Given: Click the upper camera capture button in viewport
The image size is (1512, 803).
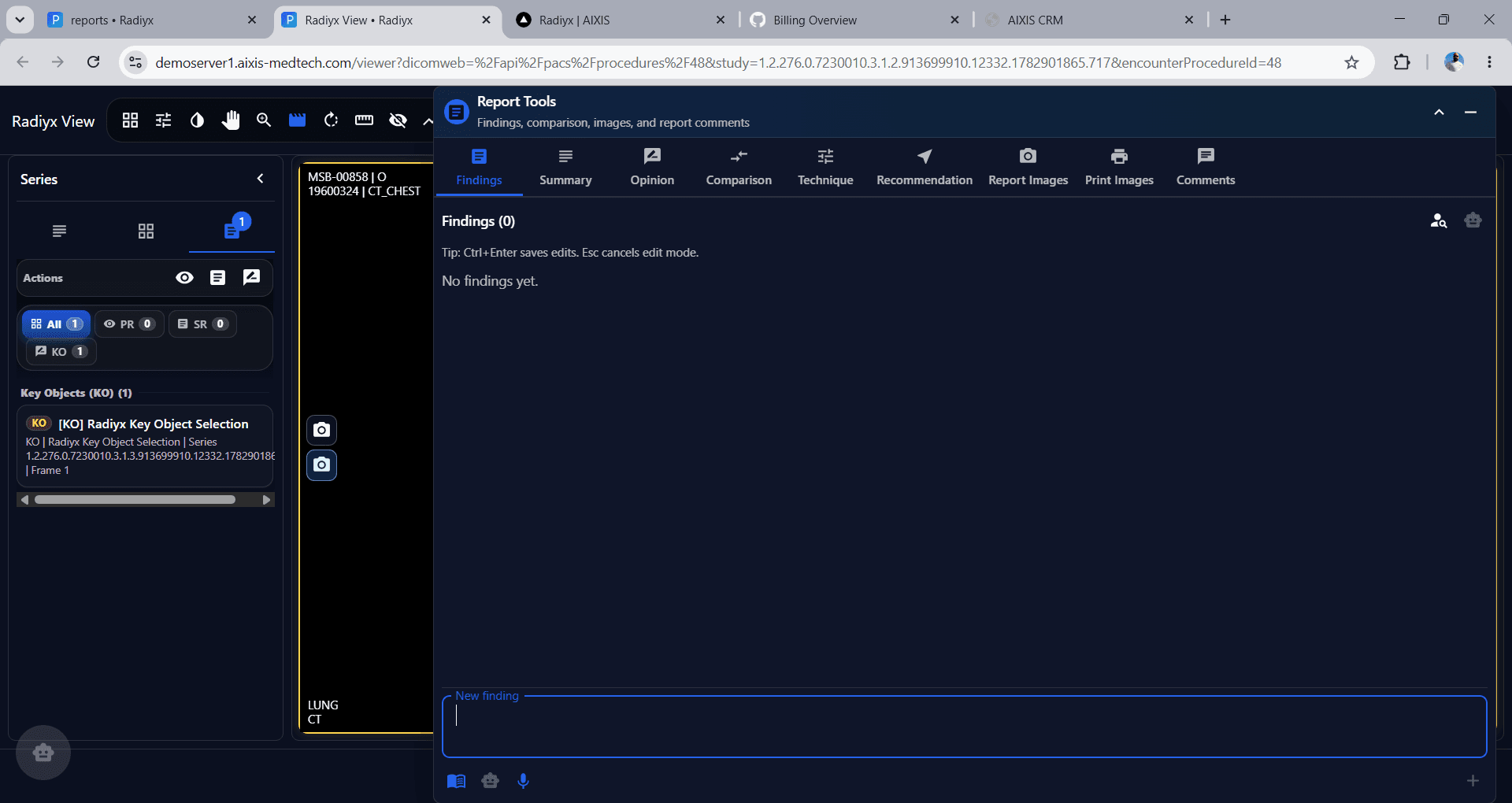Looking at the screenshot, I should (321, 430).
